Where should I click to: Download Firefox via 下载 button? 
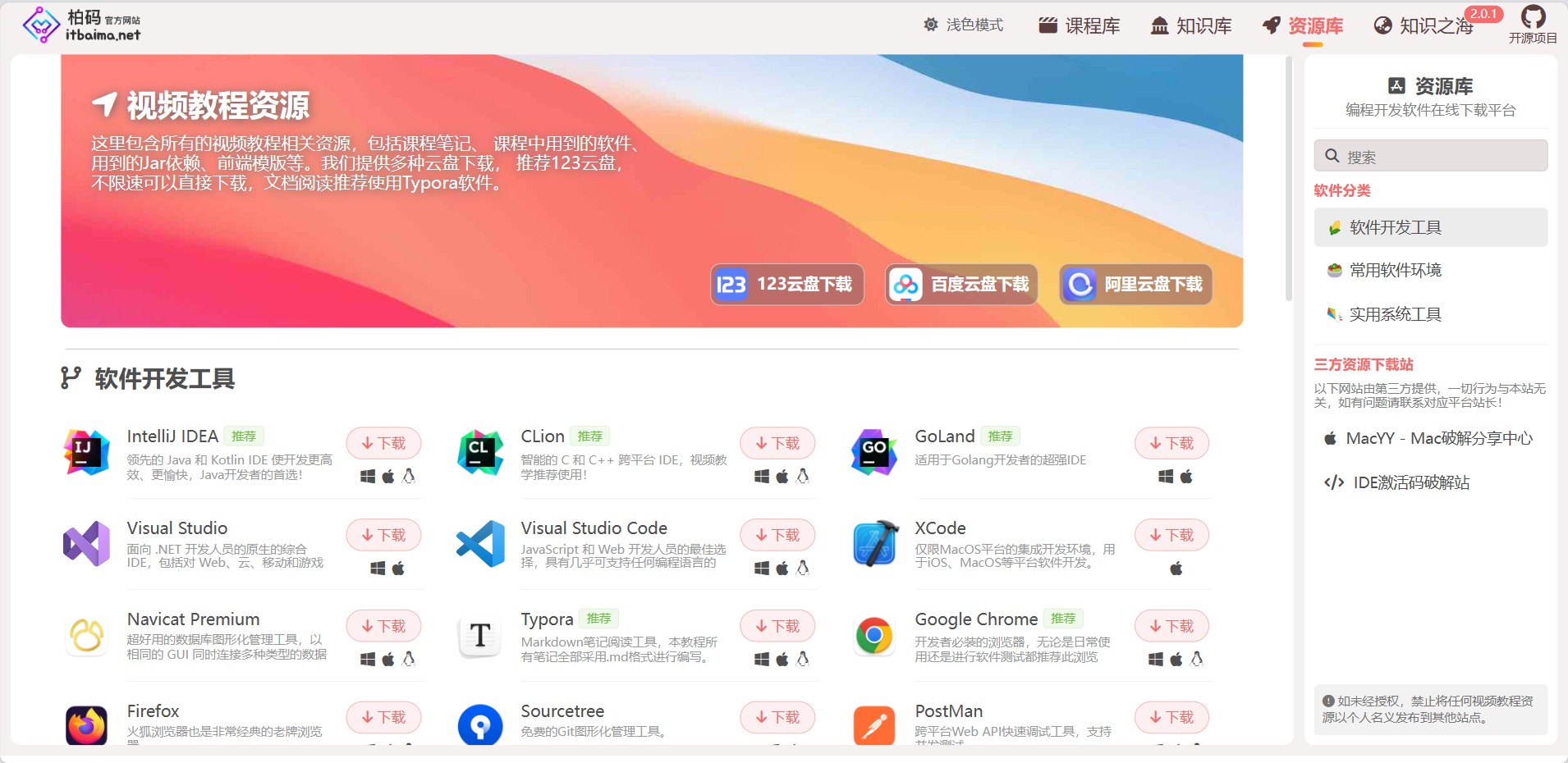point(383,717)
